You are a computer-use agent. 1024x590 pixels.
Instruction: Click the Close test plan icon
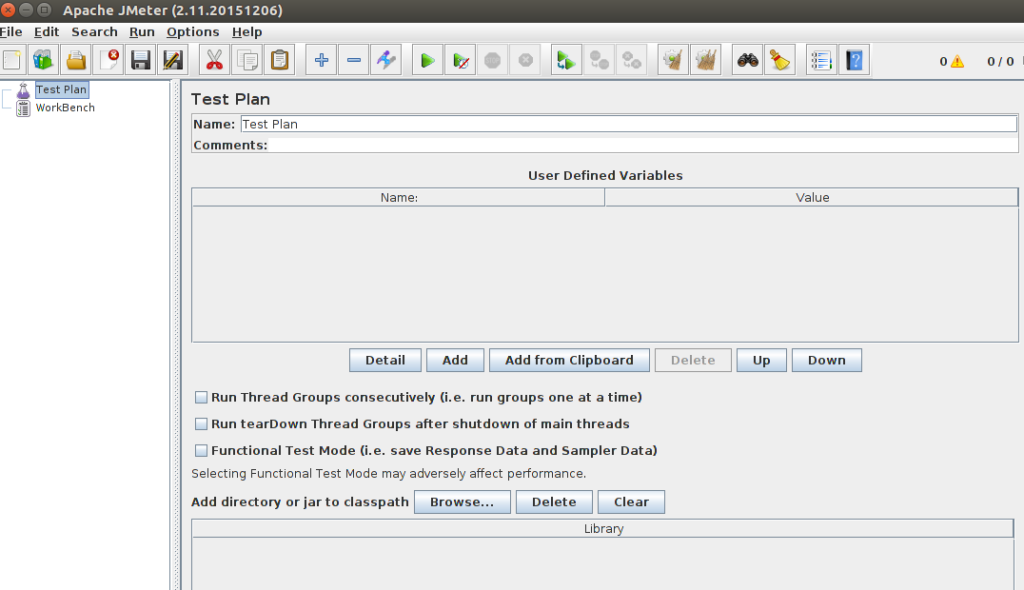pos(108,60)
